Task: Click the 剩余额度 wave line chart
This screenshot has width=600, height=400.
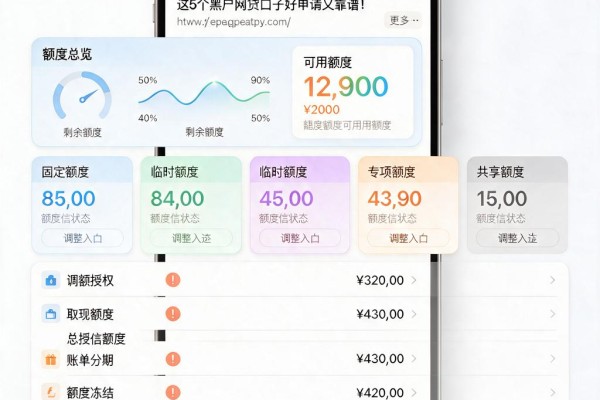Action: (204, 94)
